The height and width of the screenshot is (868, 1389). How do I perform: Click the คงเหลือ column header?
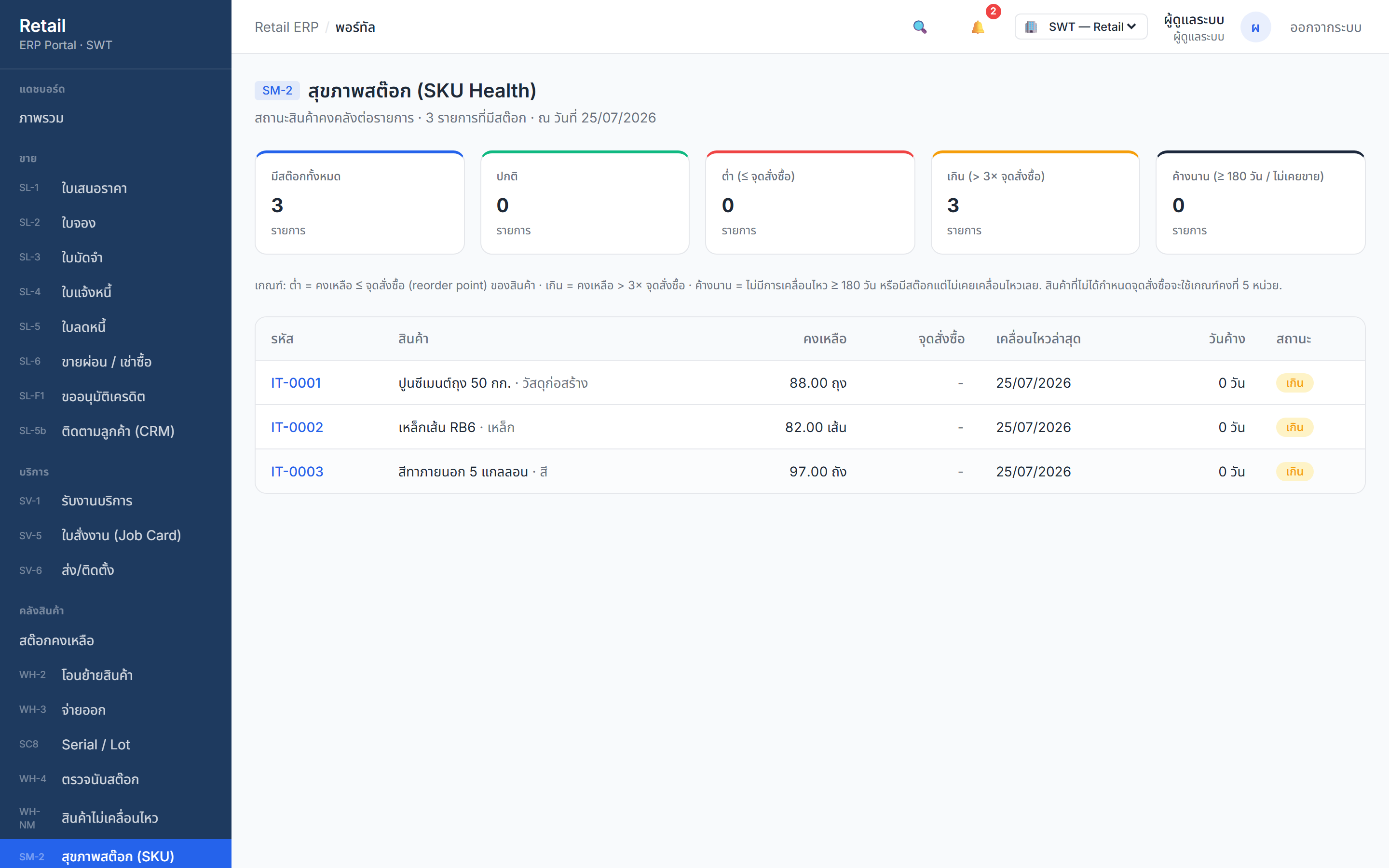click(824, 339)
